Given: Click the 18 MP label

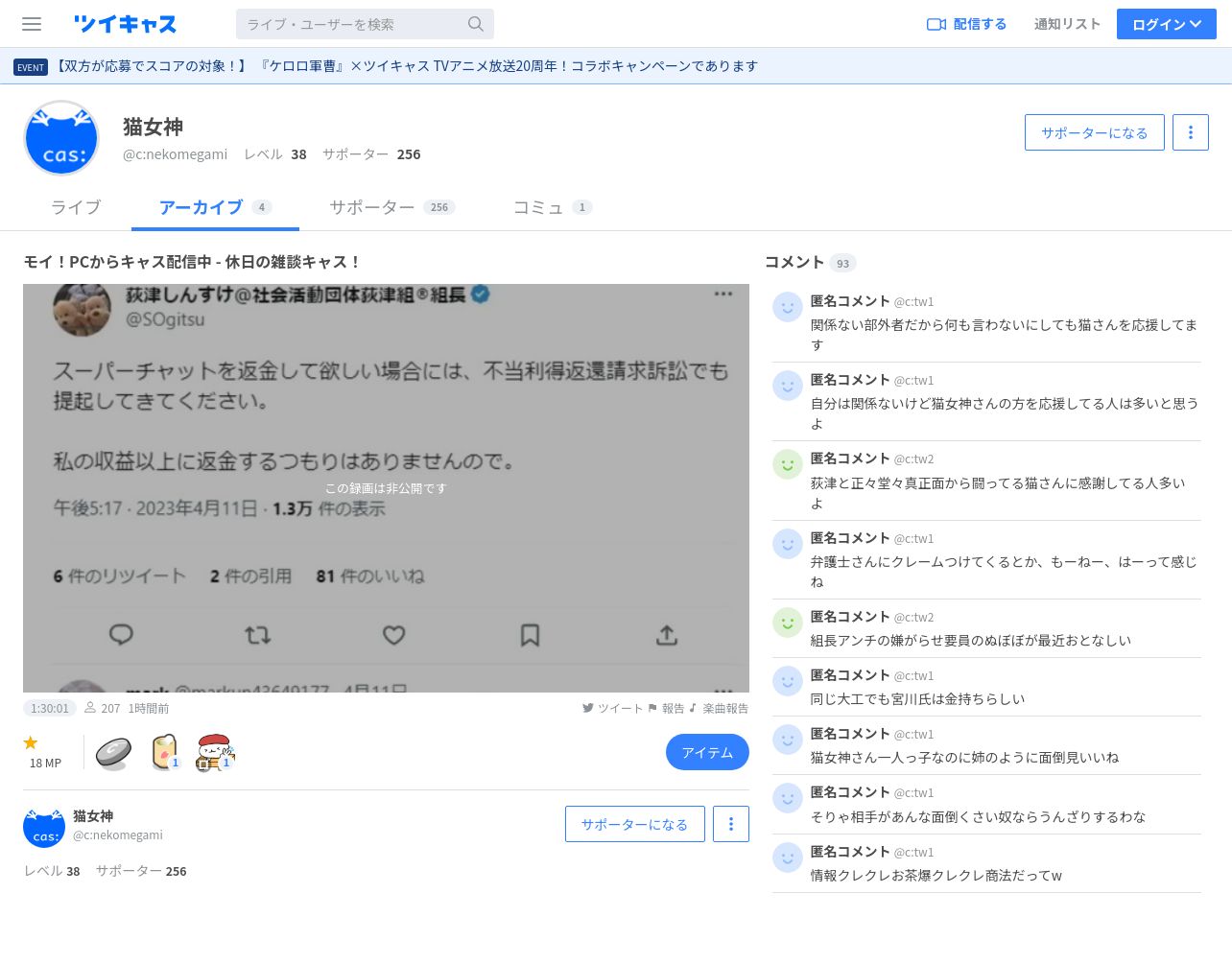Looking at the screenshot, I should [45, 763].
